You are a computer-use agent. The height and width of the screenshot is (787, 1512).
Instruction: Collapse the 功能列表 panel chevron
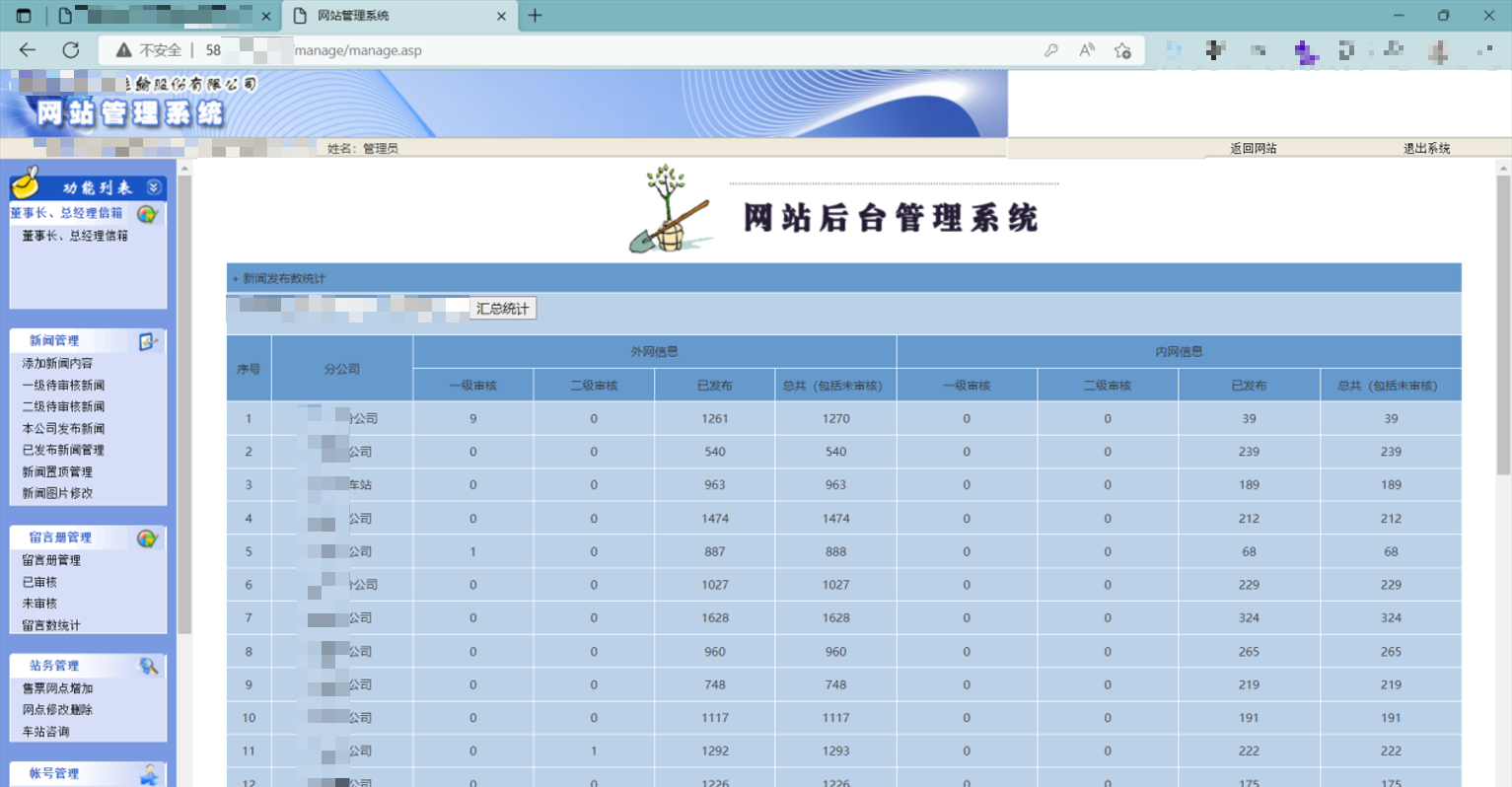[x=154, y=187]
